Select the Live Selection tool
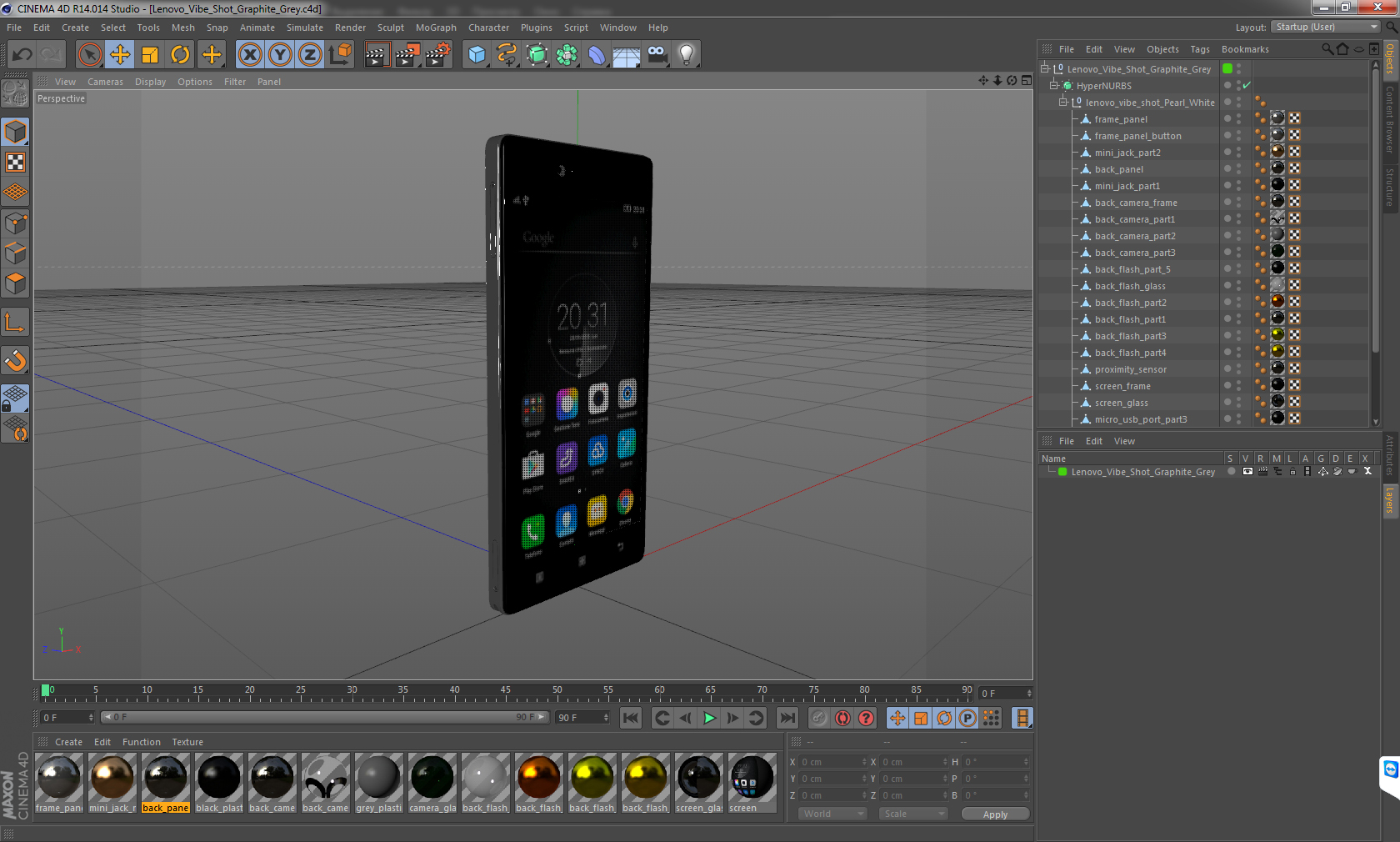 pyautogui.click(x=89, y=55)
